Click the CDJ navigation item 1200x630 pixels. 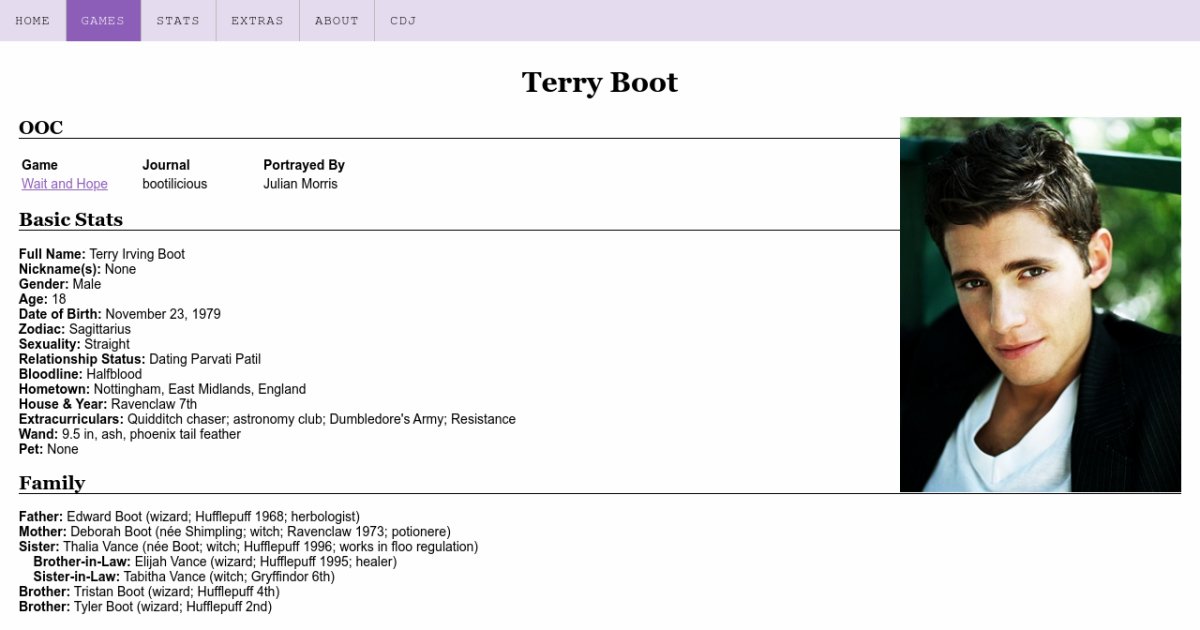(x=403, y=20)
